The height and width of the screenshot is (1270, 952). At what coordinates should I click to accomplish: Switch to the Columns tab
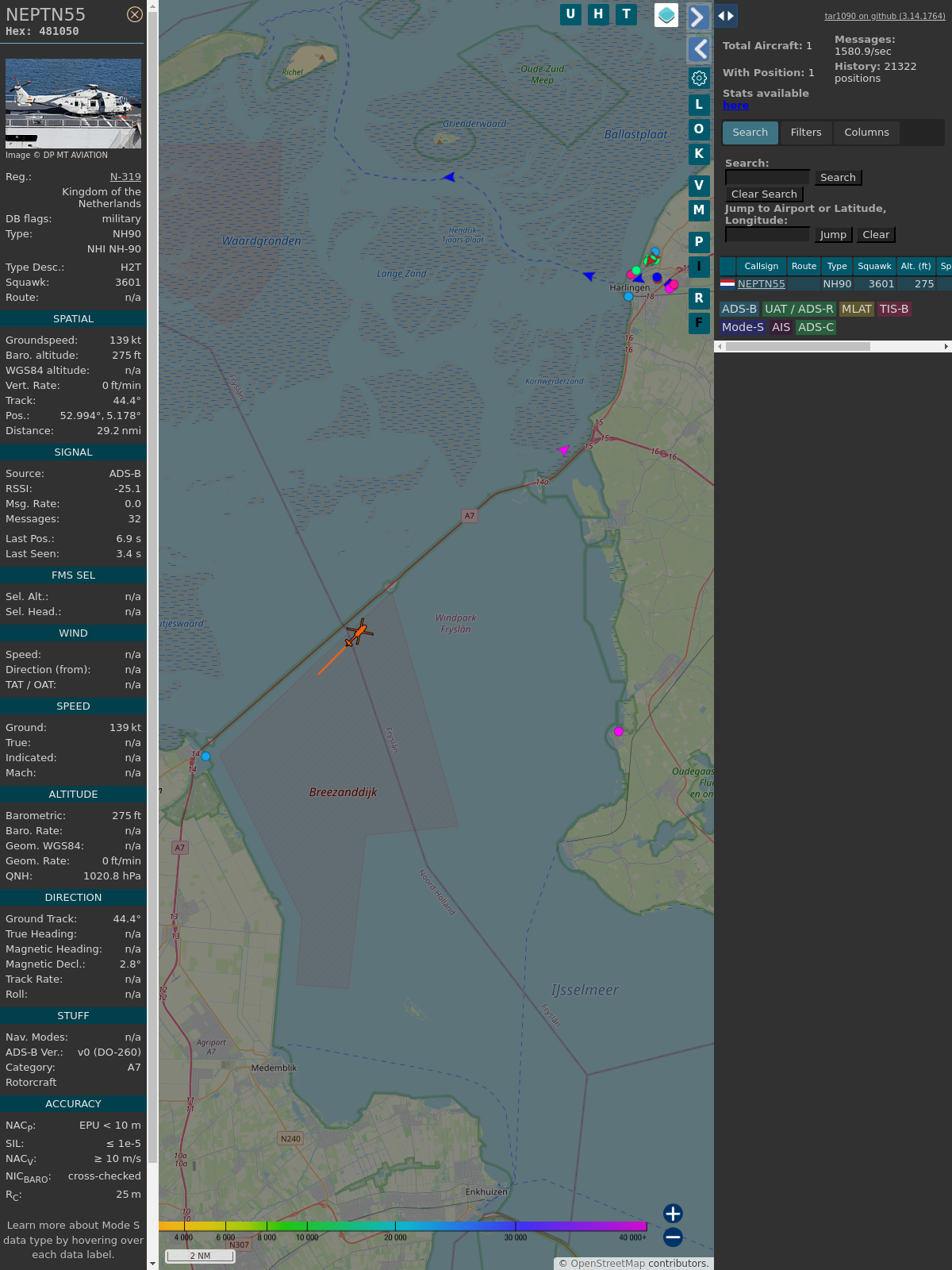click(866, 133)
